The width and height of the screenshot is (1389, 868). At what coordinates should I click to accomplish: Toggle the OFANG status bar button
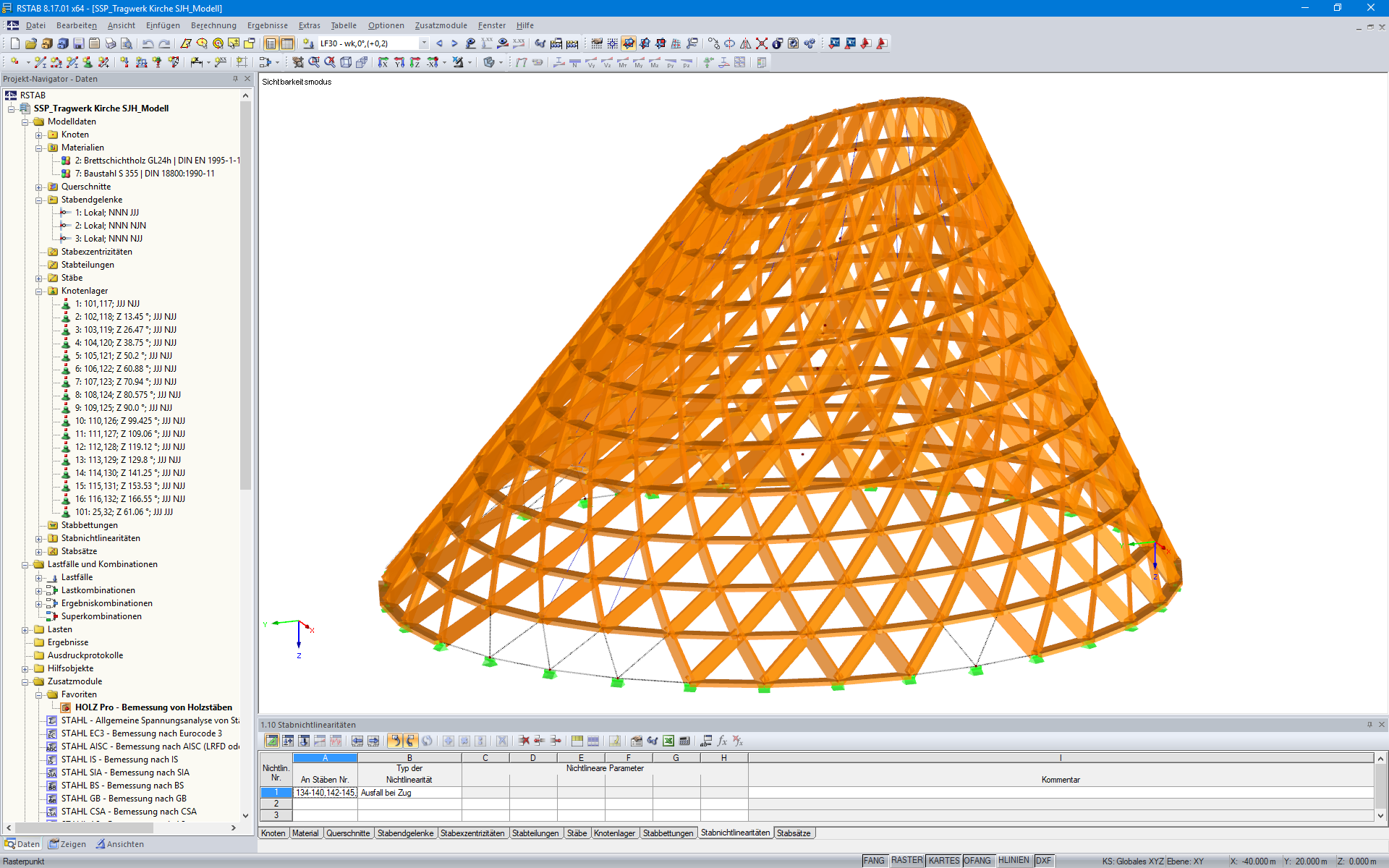[x=977, y=861]
